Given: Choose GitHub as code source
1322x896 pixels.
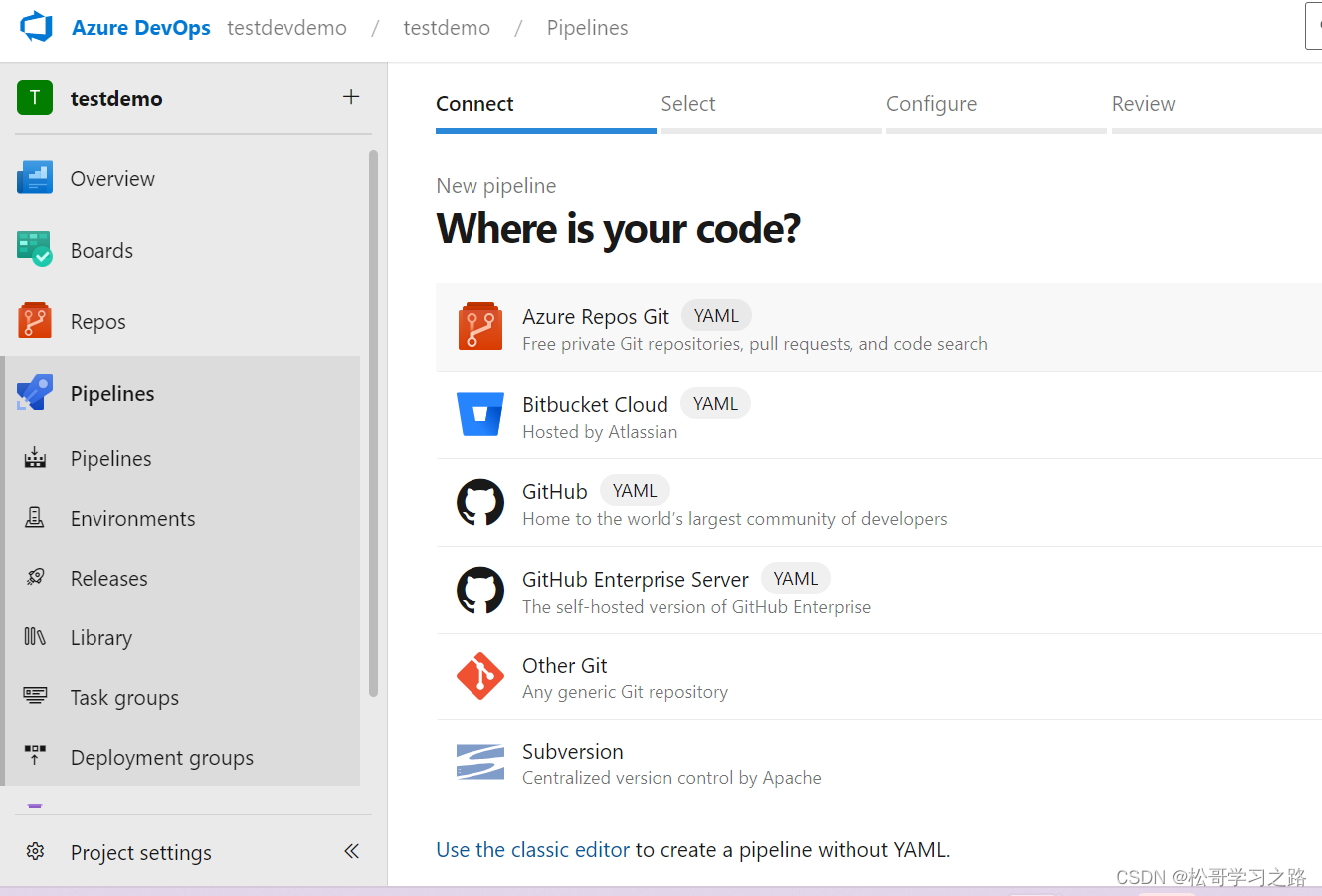Looking at the screenshot, I should pyautogui.click(x=879, y=502).
